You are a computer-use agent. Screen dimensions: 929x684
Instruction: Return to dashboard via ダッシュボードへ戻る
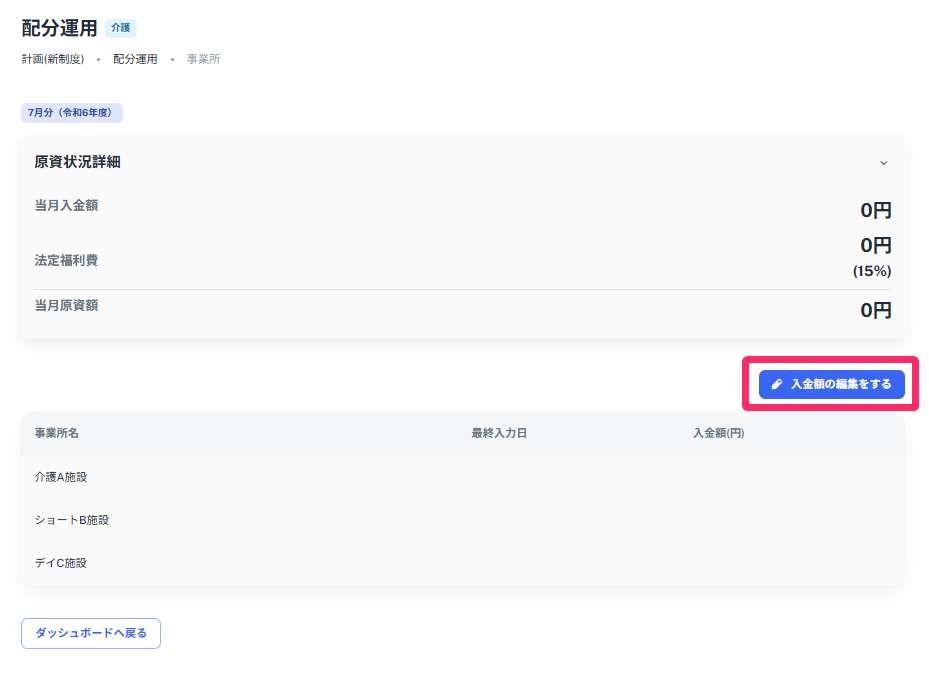tap(91, 633)
